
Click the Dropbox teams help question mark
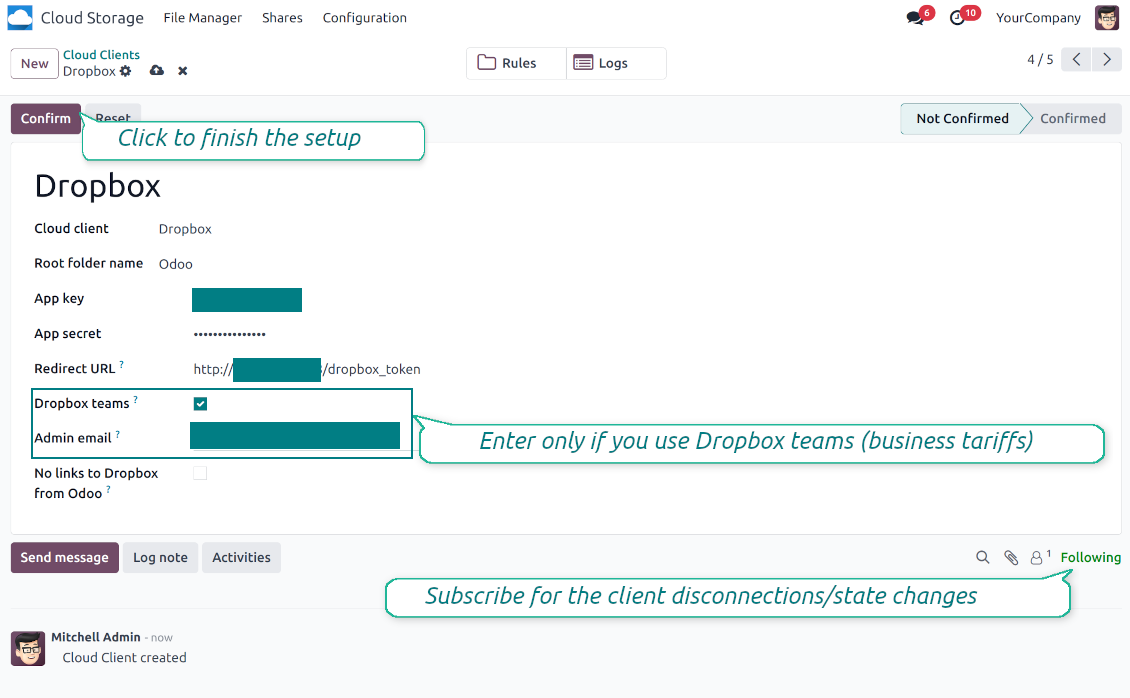[135, 399]
